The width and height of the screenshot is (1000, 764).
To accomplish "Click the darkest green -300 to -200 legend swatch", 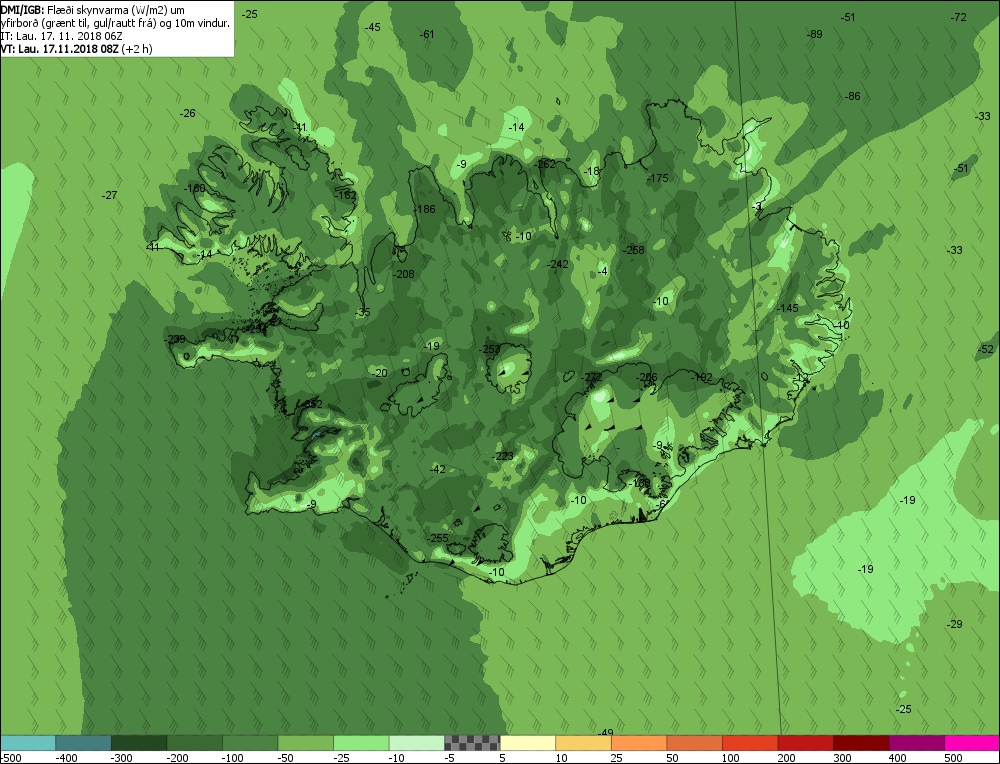I will [x=138, y=743].
